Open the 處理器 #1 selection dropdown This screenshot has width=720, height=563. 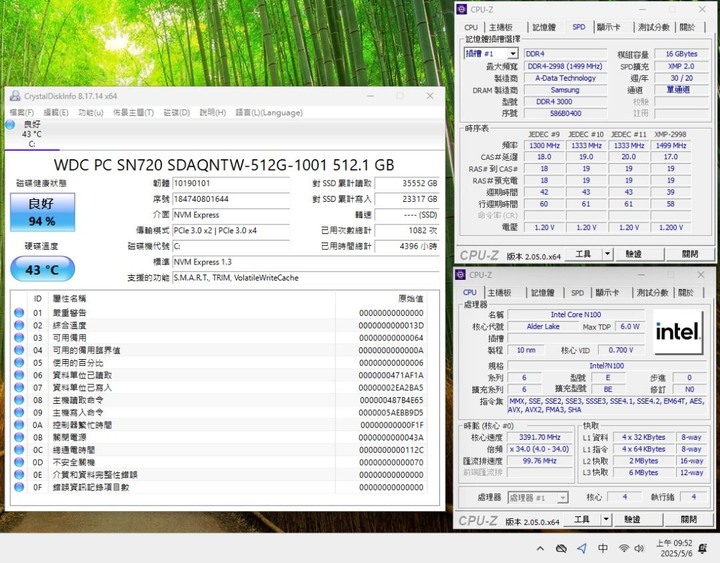(538, 497)
